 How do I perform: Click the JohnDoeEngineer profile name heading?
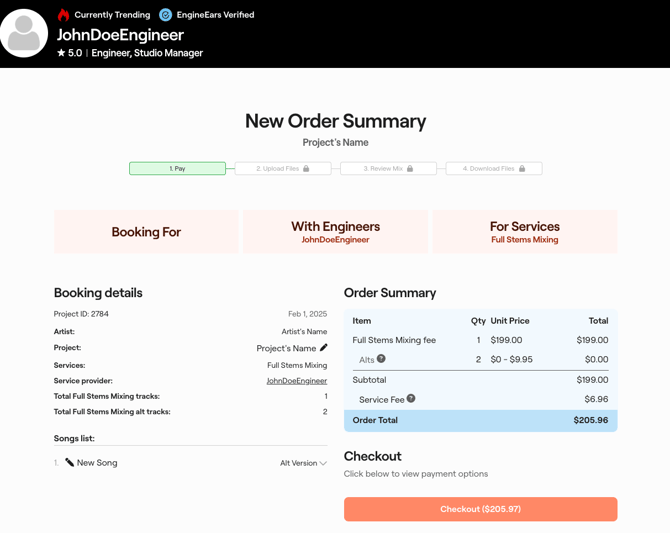pyautogui.click(x=120, y=35)
